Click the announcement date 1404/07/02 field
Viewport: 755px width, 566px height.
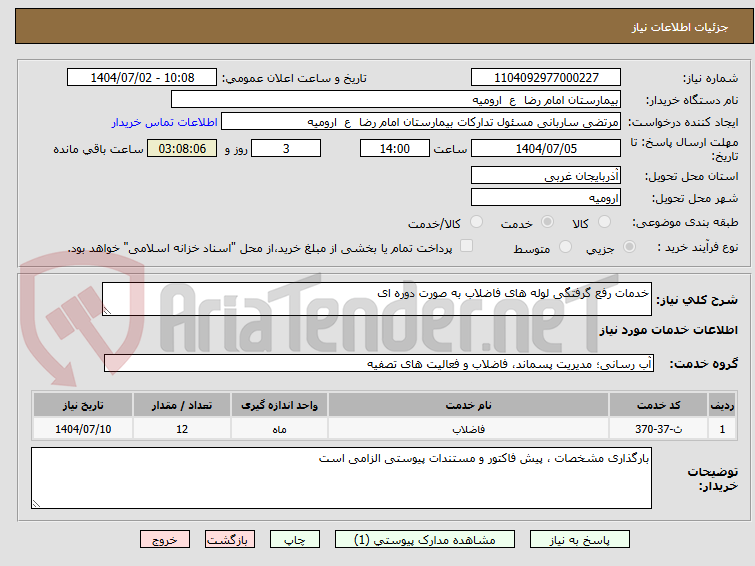[142, 78]
